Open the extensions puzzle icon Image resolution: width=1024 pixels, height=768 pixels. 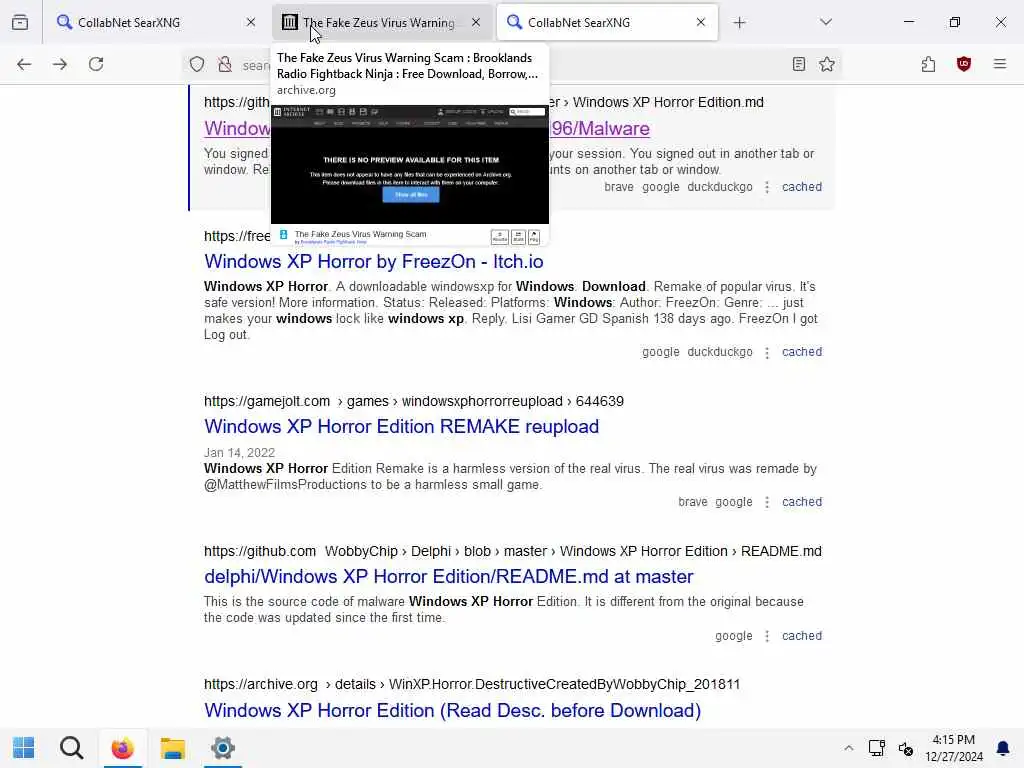(928, 64)
